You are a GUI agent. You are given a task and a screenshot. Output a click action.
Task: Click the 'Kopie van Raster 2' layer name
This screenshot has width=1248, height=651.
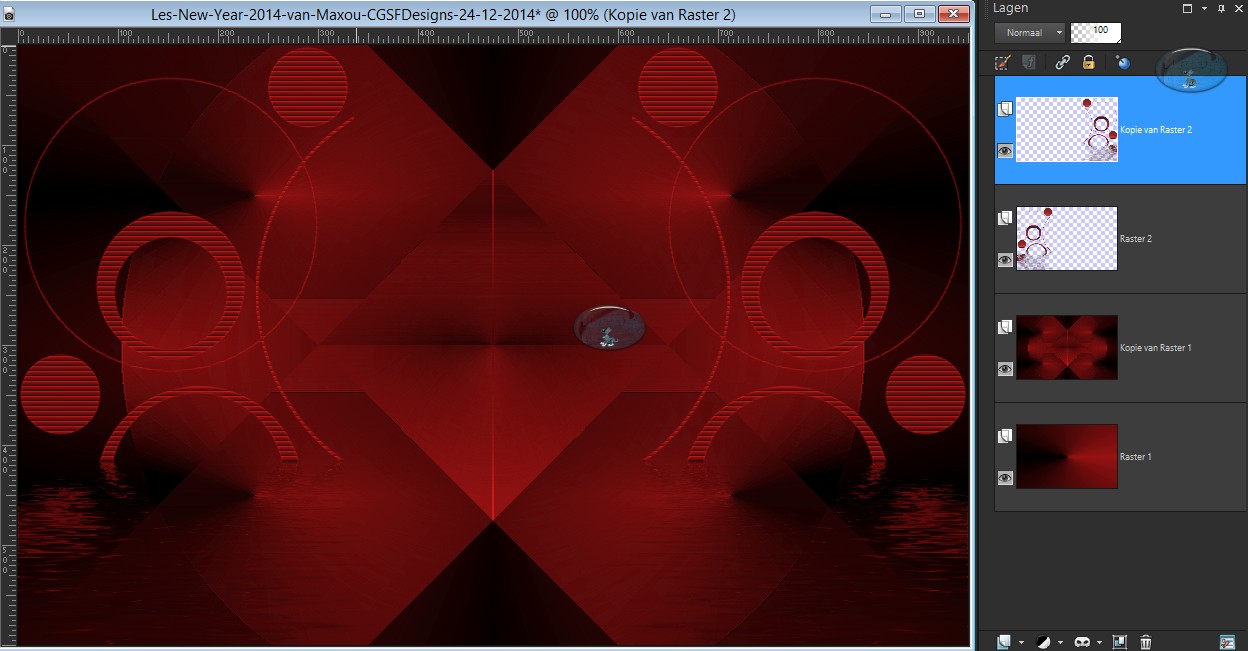[1156, 130]
